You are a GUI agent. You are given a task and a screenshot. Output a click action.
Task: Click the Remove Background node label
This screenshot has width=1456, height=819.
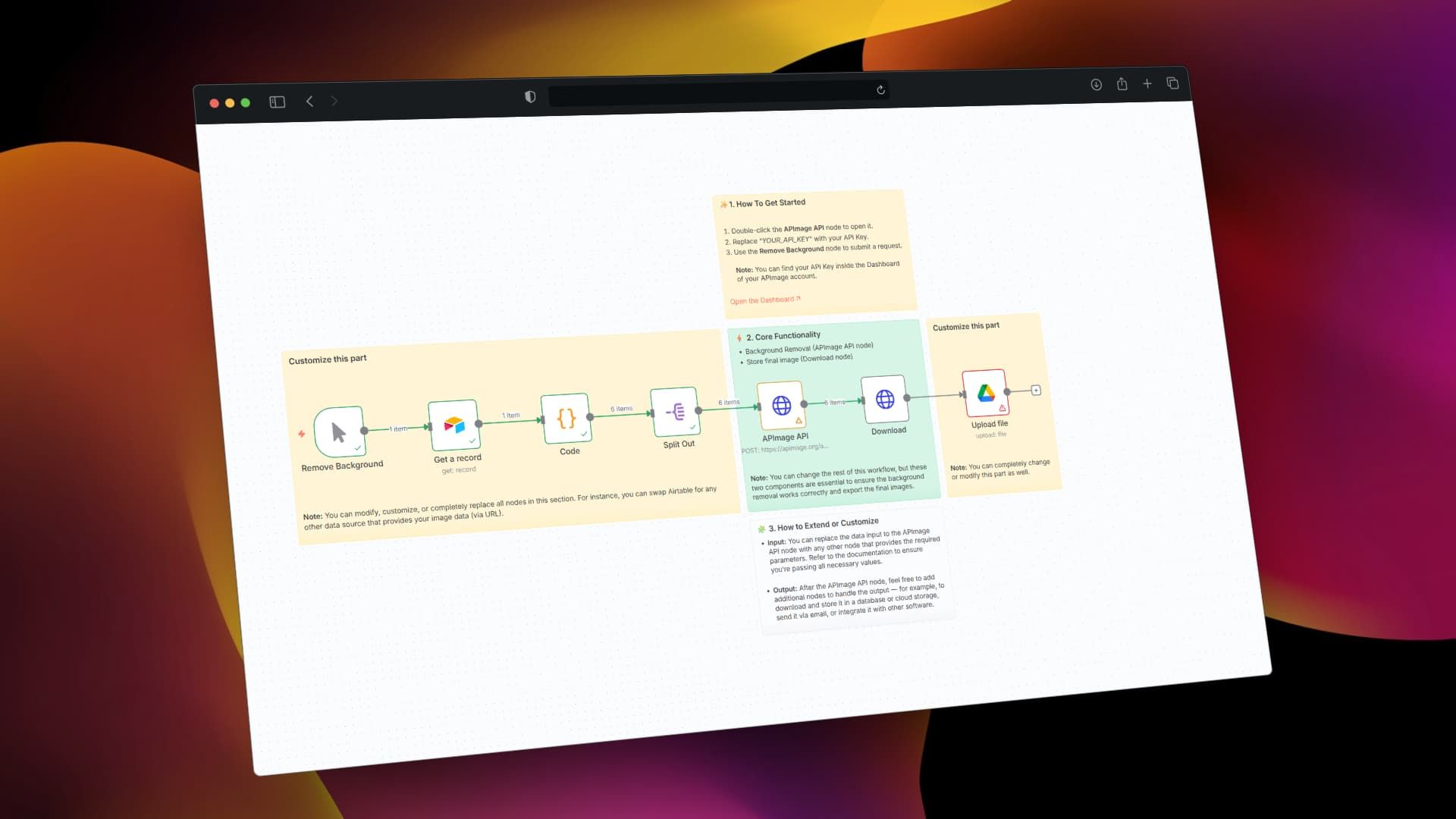pos(342,466)
